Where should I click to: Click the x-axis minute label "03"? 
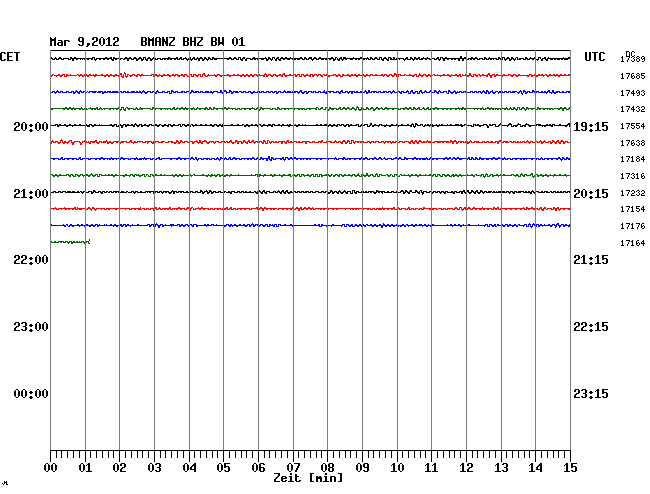154,468
